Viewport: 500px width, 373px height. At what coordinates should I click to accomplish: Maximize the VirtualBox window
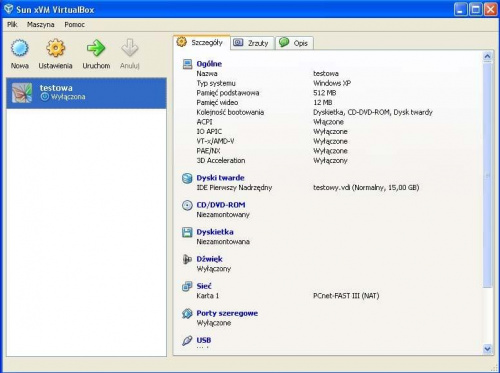[x=476, y=9]
